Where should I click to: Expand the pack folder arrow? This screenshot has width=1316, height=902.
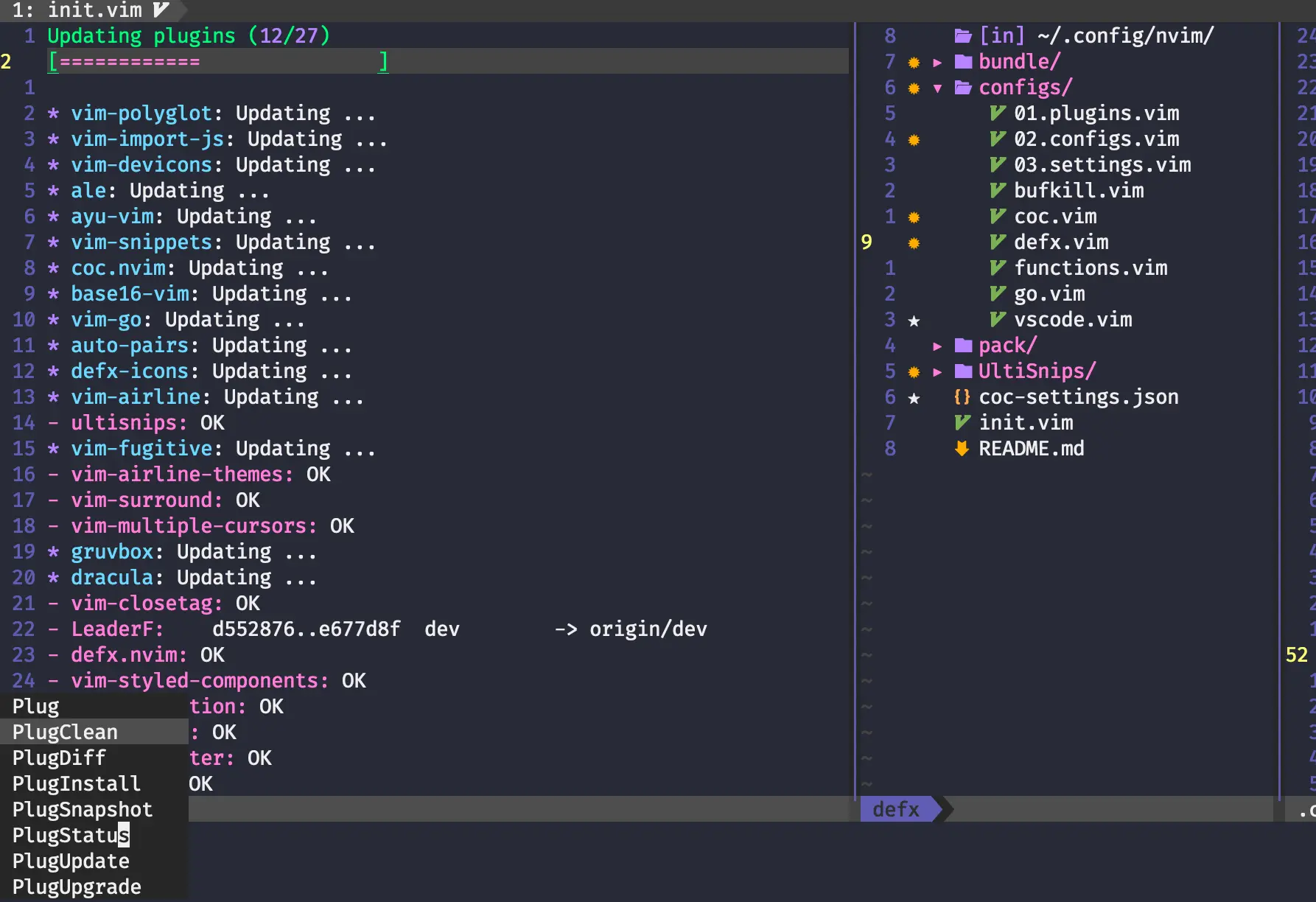pos(937,346)
